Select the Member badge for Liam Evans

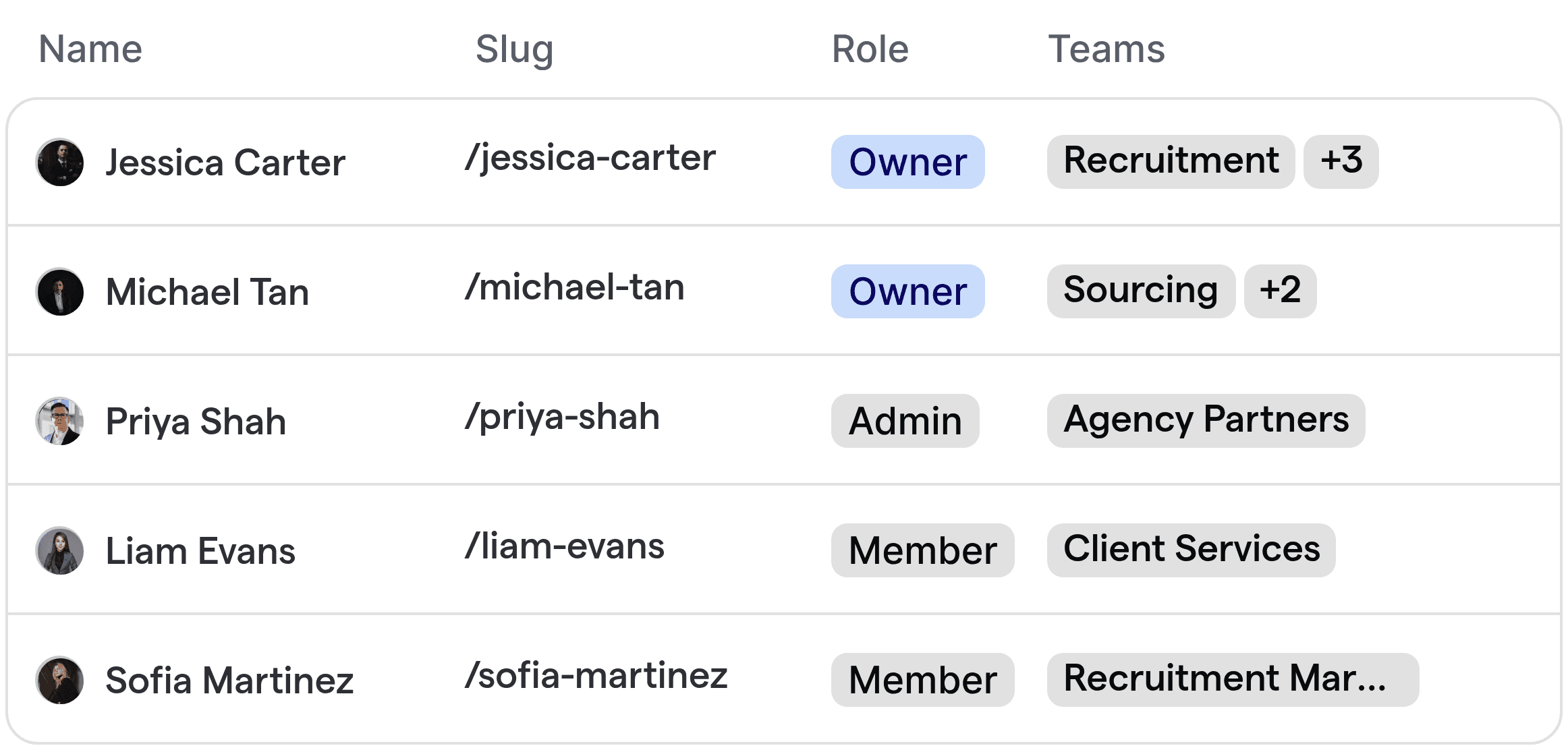tap(922, 550)
